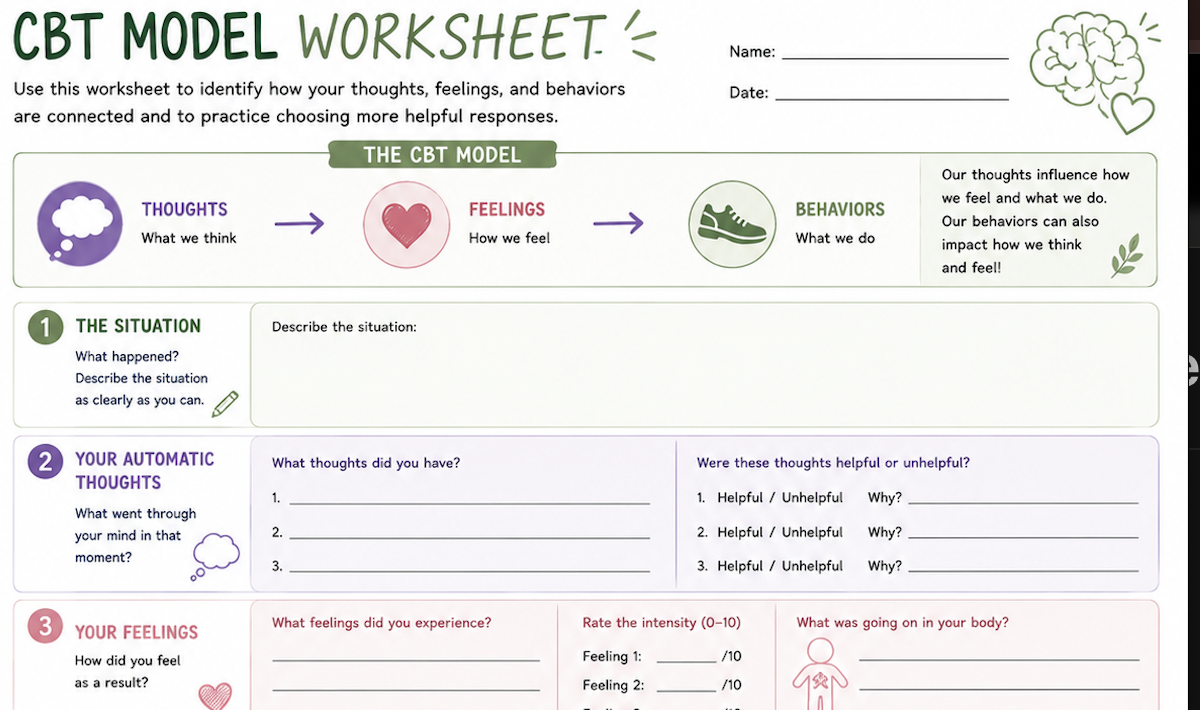
Task: Click 'What we think' caption
Action: tap(189, 238)
